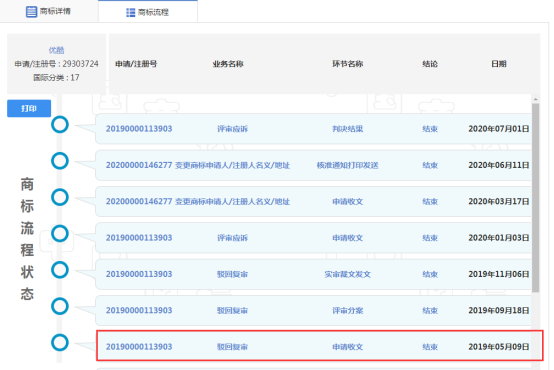554x370 pixels.
Task: Select timeline circle for 2020年07月01日 entry
Action: coord(60,125)
